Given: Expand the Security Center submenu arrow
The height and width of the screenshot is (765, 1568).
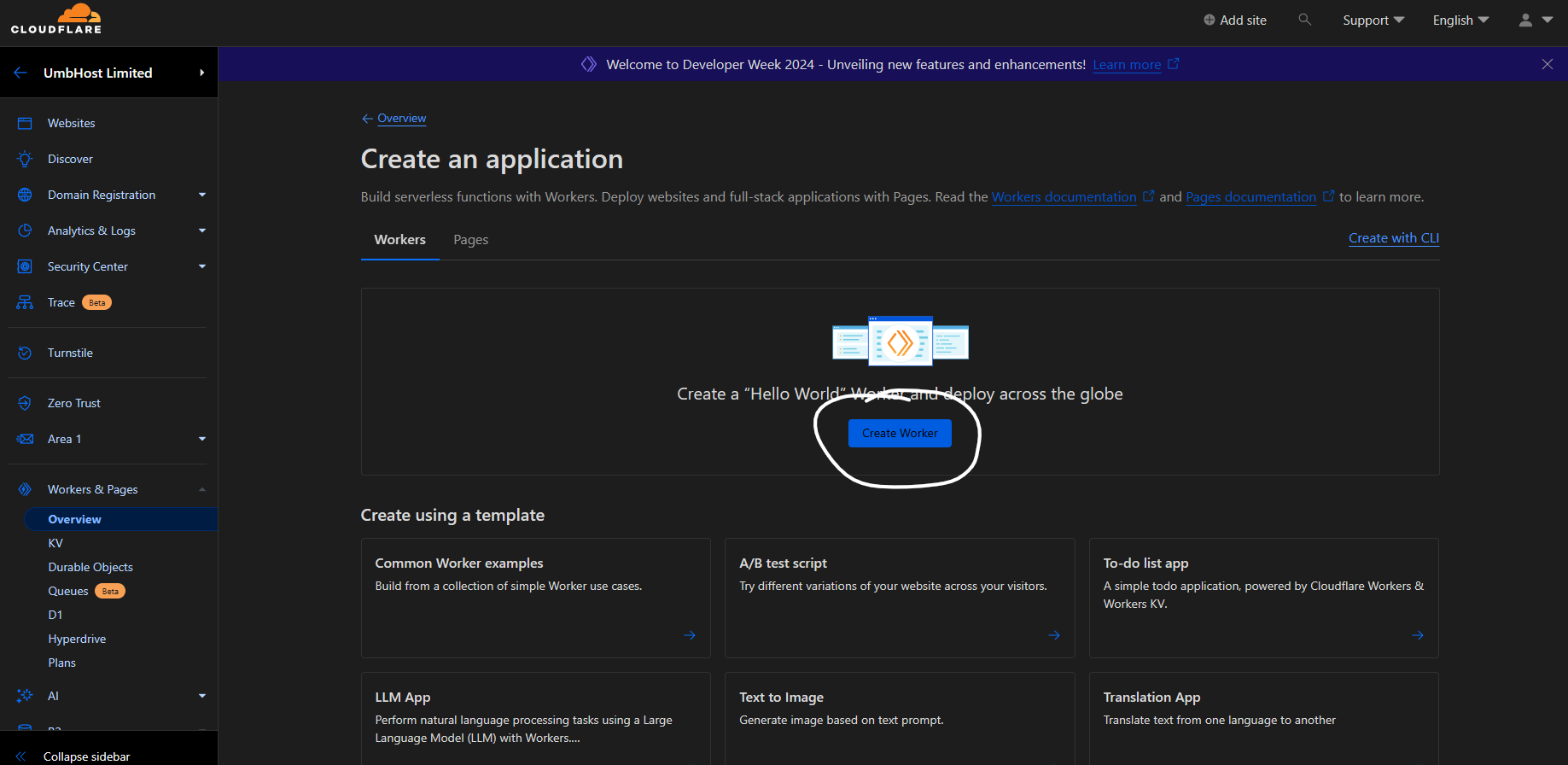Looking at the screenshot, I should pyautogui.click(x=202, y=266).
